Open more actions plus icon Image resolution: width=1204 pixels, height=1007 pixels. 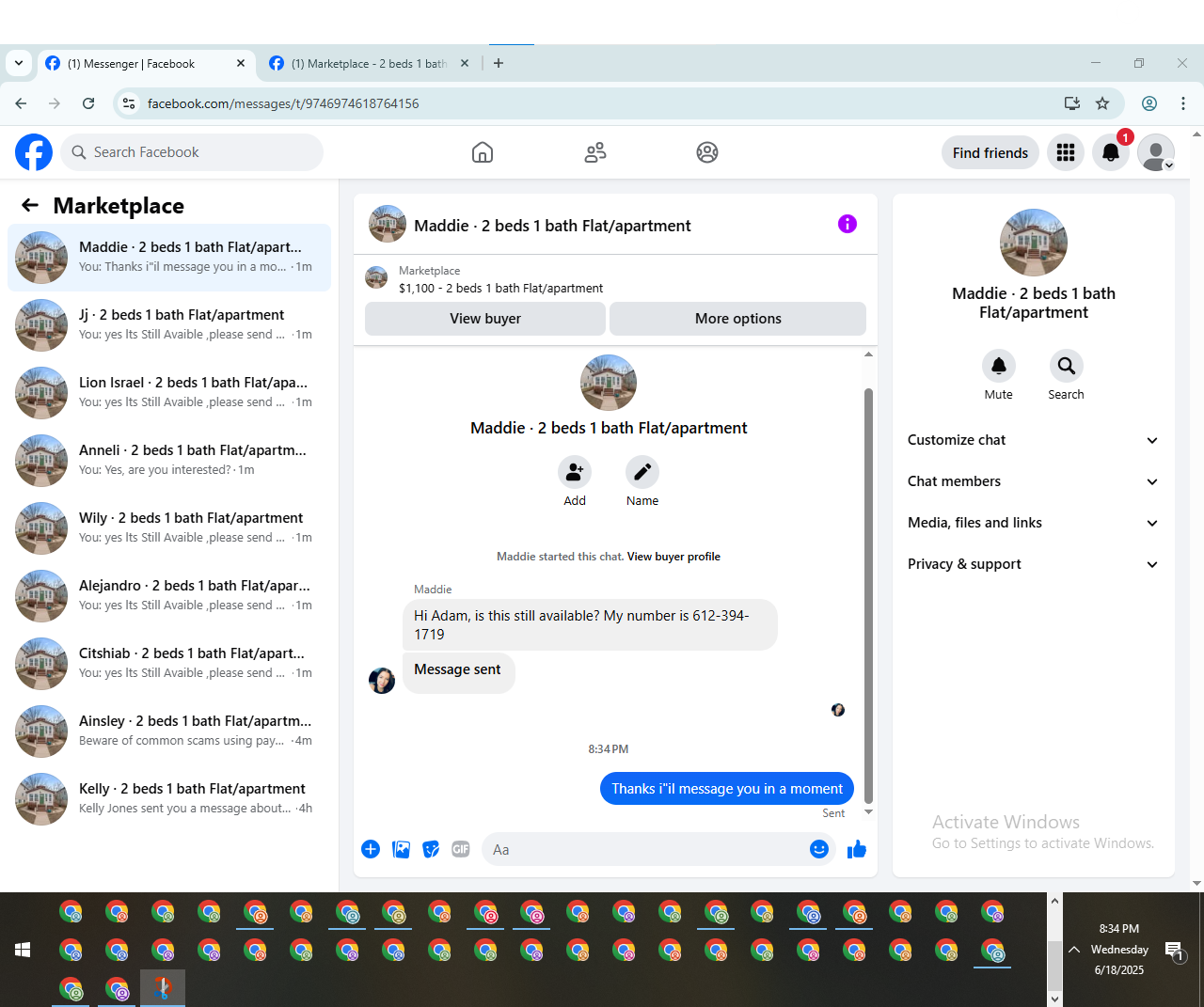pyautogui.click(x=371, y=850)
